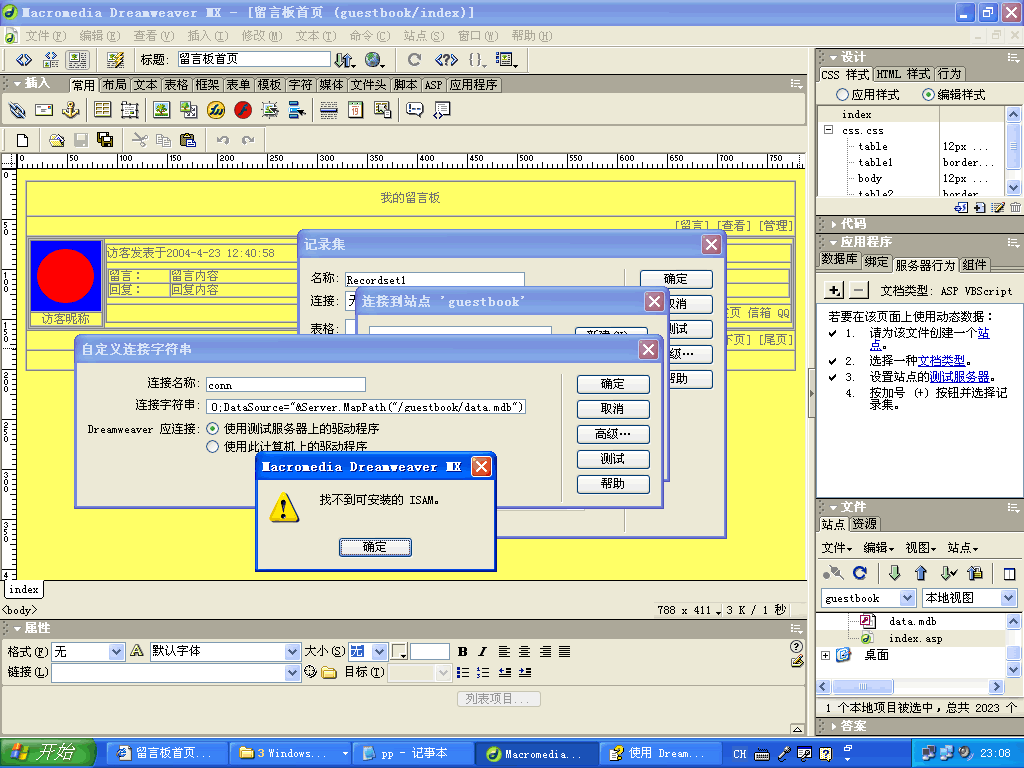Open the 格式 format dropdown
Screen dimensions: 1024x768
click(116, 652)
